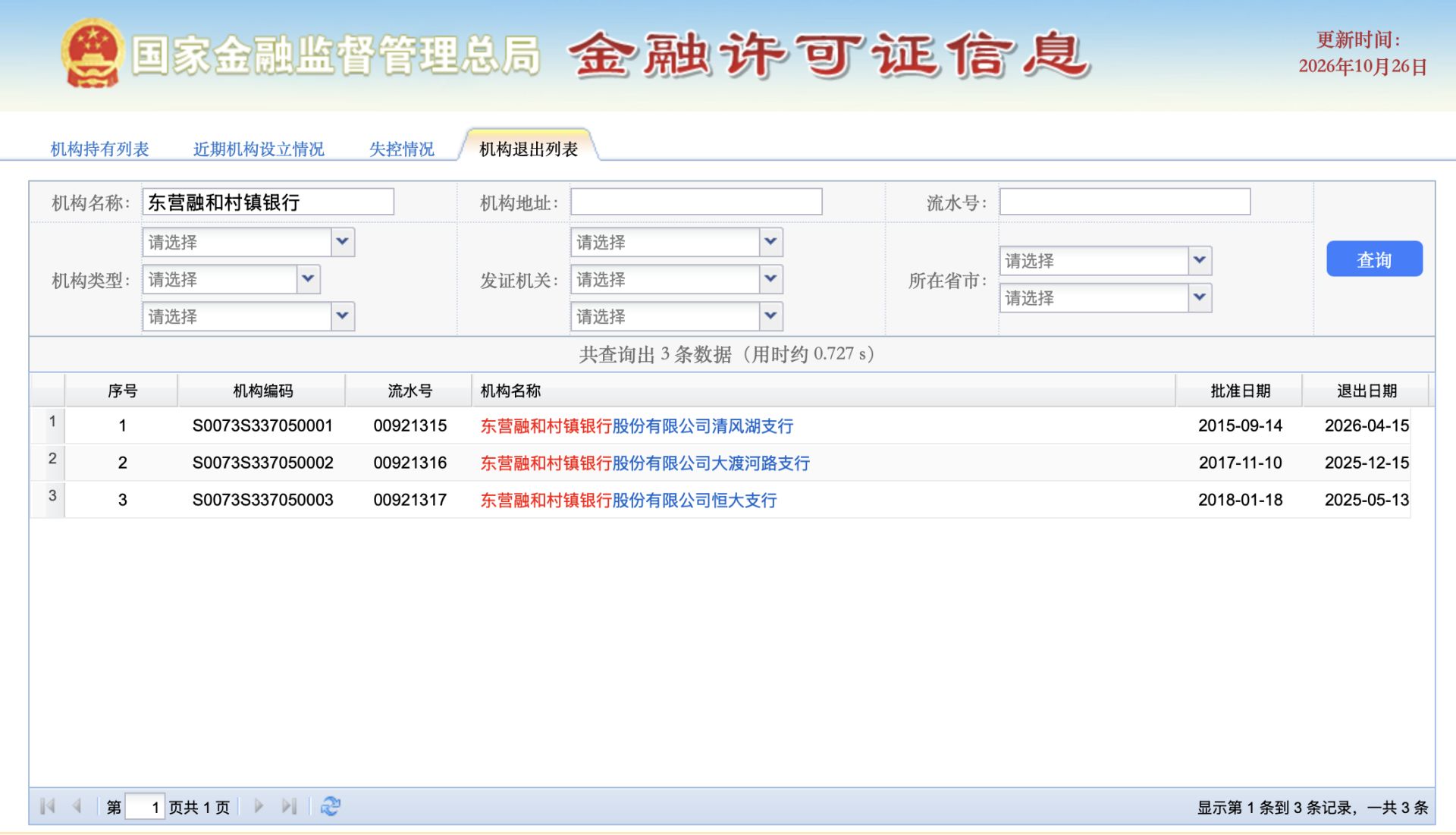This screenshot has width=1456, height=835.
Task: Select approval date 2018-01-18 cell
Action: [x=1240, y=500]
